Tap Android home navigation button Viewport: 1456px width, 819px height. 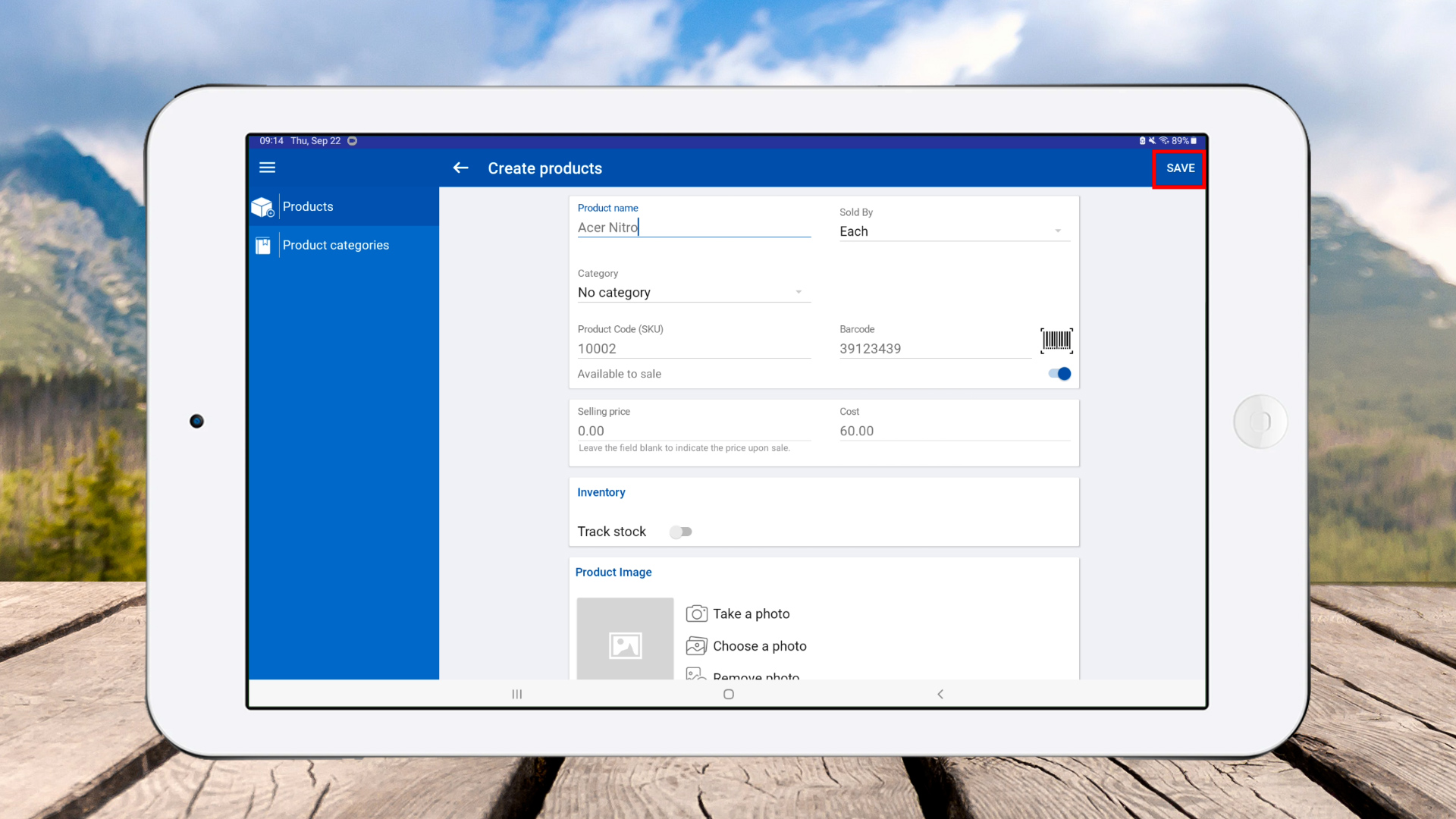pos(729,694)
